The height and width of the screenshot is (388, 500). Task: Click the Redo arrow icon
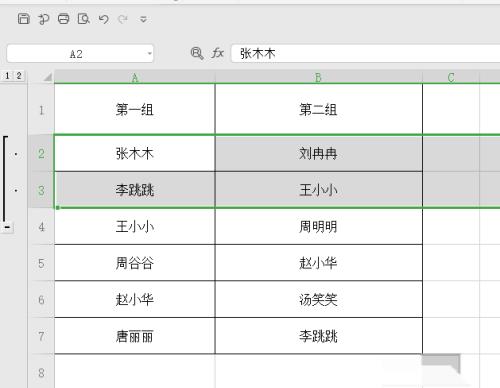(123, 19)
